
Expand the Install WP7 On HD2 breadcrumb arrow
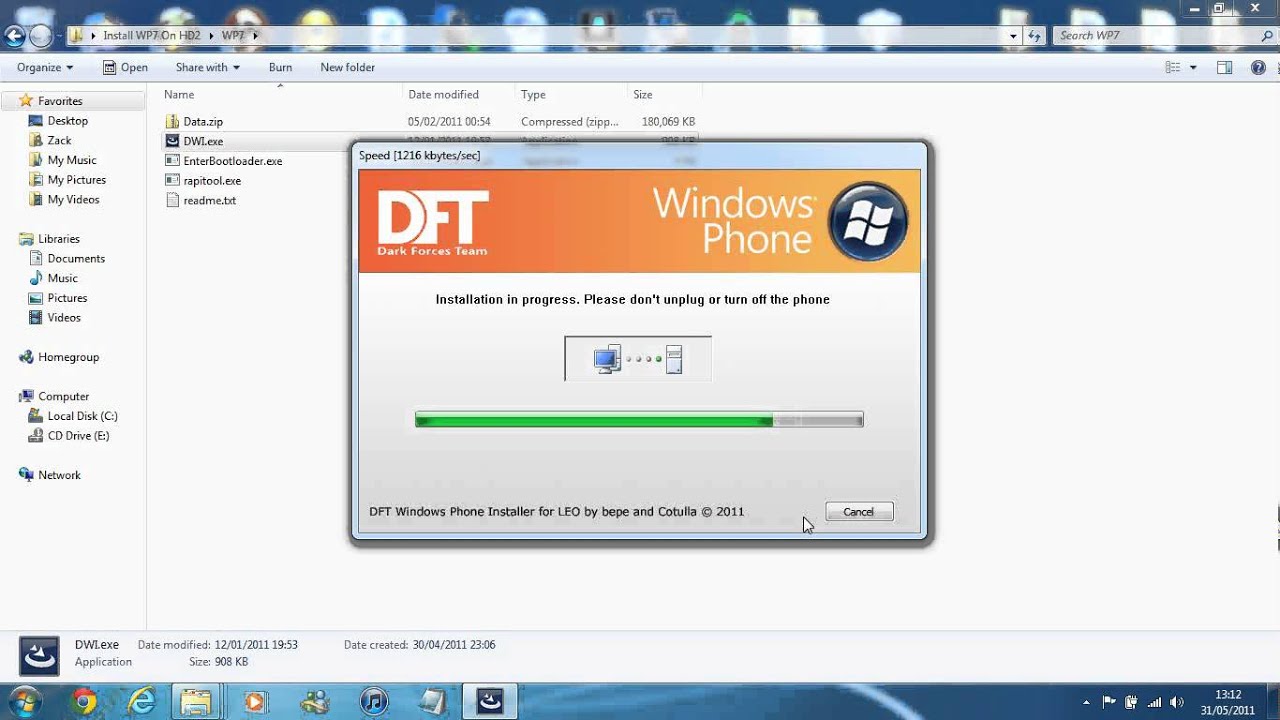pos(210,35)
